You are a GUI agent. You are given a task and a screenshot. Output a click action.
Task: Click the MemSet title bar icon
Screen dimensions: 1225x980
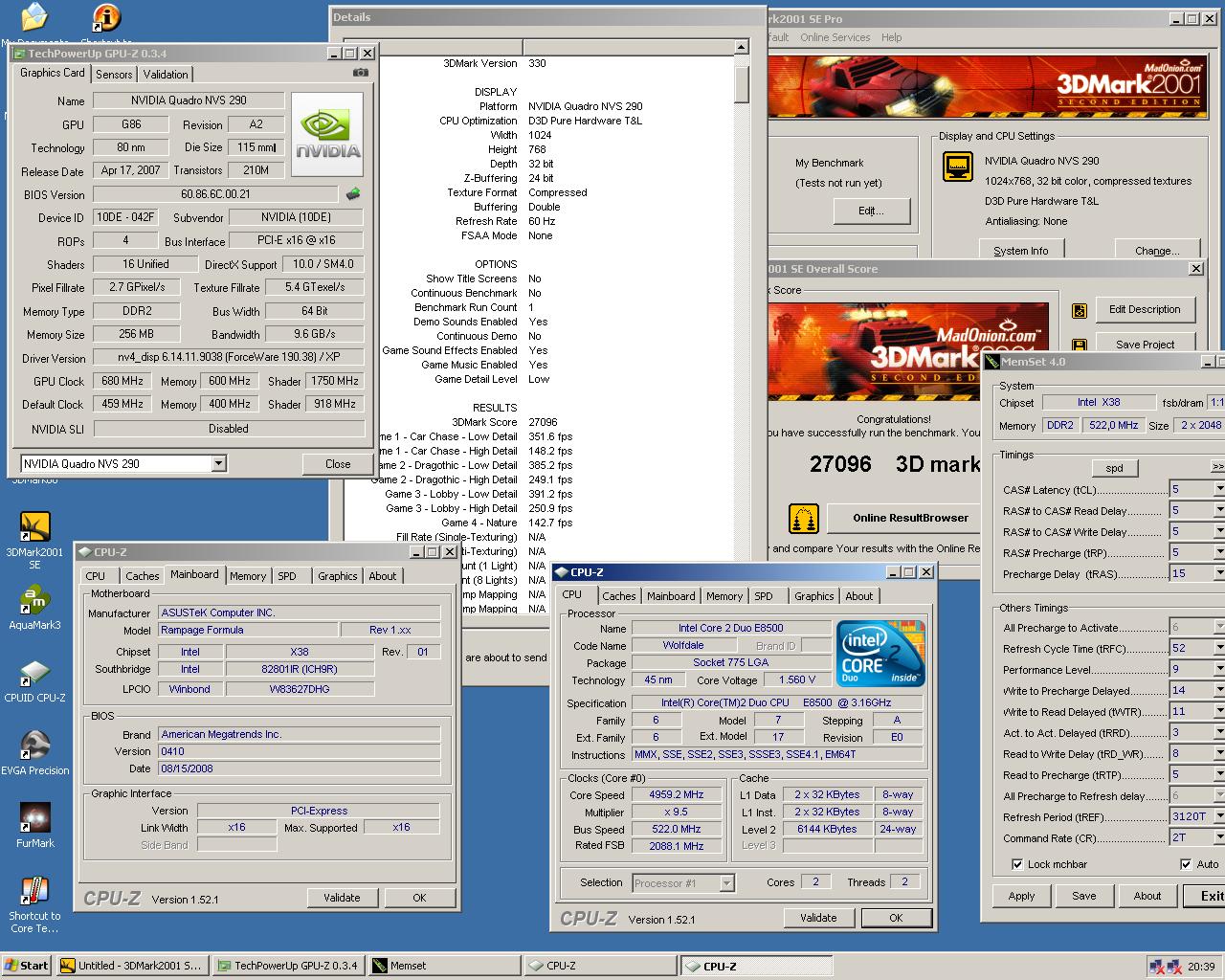(x=992, y=362)
